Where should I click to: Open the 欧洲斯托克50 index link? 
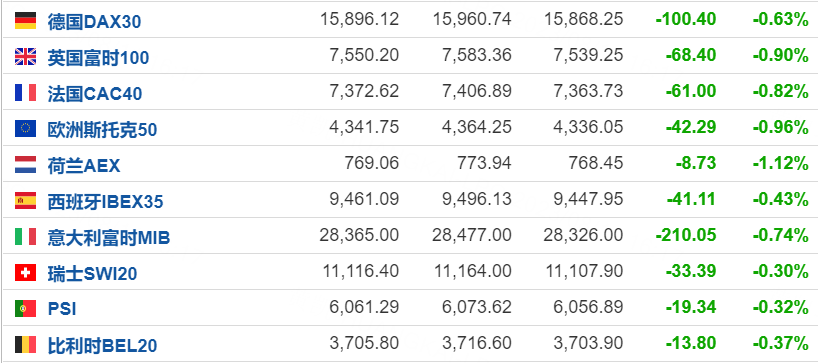(x=102, y=129)
